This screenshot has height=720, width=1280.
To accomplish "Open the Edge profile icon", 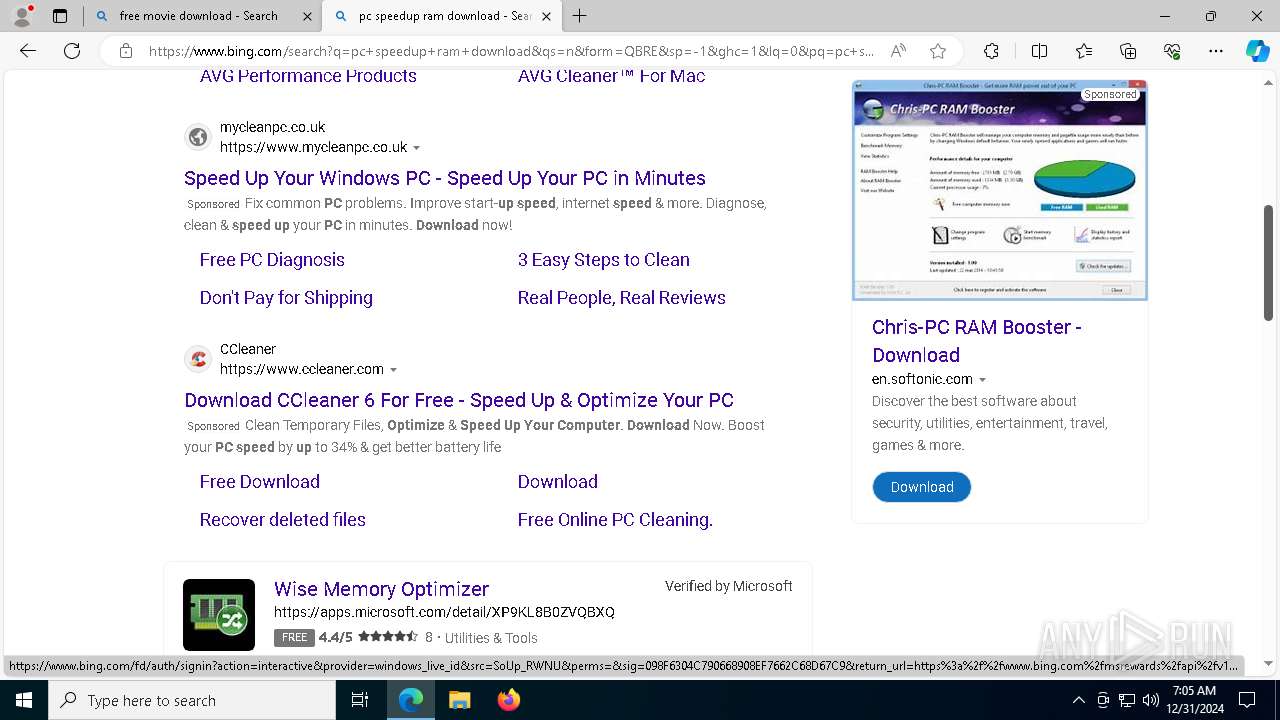I will click(22, 16).
